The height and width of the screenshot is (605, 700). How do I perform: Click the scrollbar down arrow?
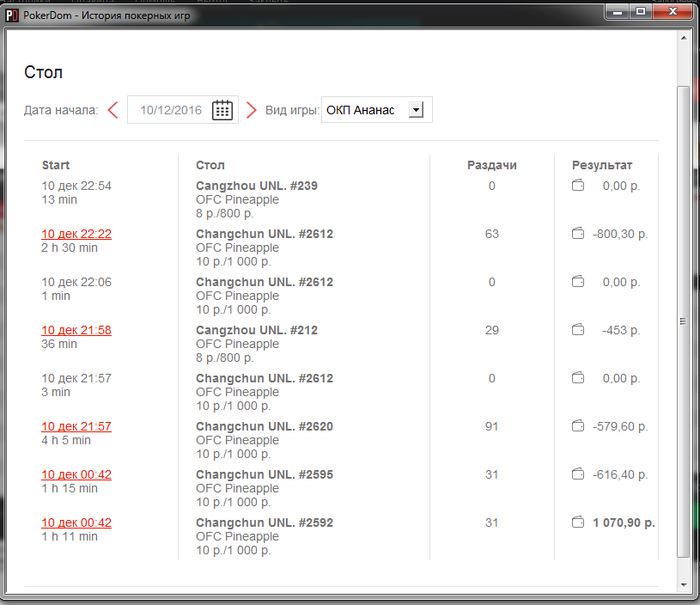pos(683,584)
